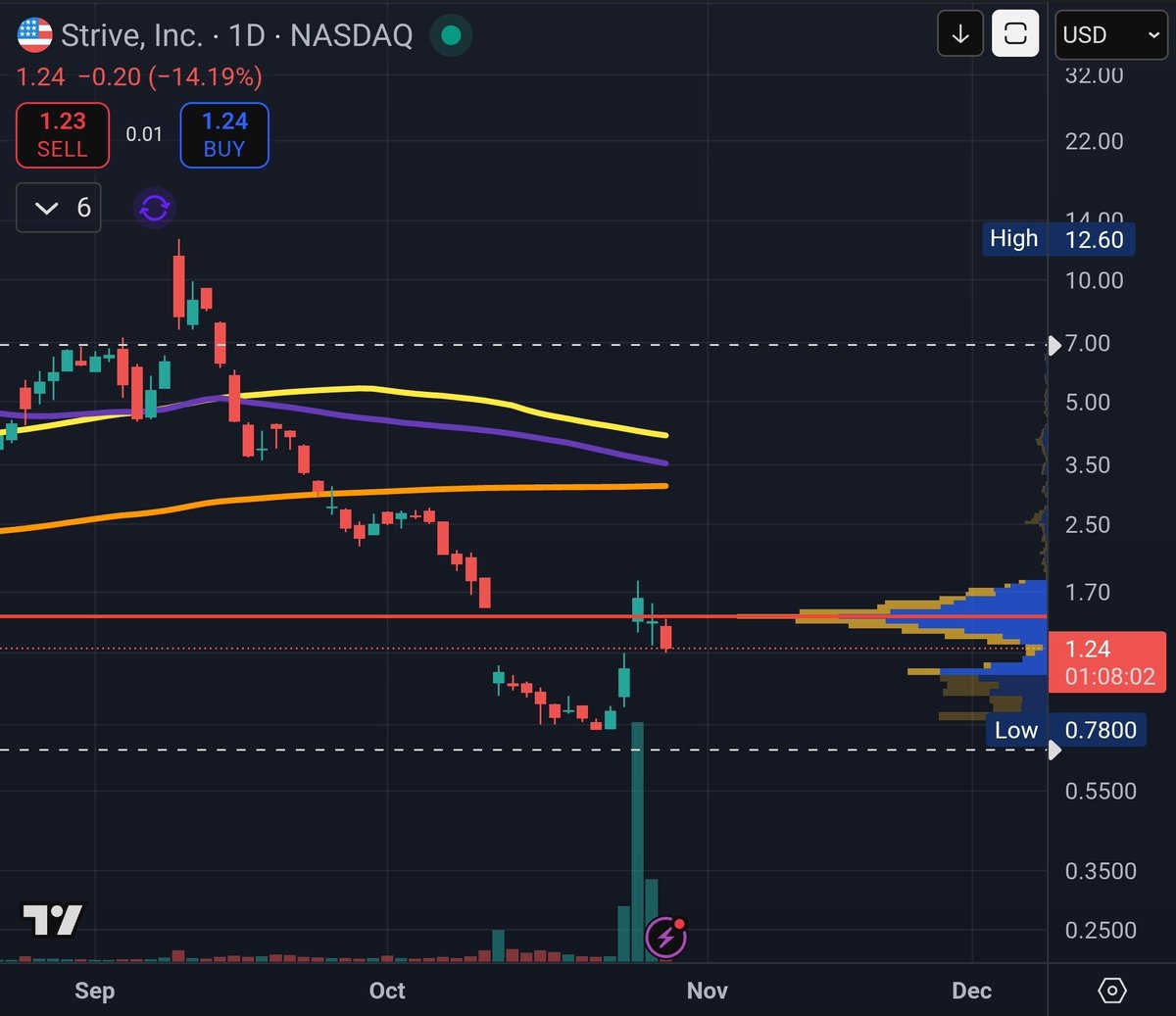Image resolution: width=1176 pixels, height=1016 pixels.
Task: Click the purple lightning alert icon
Action: (665, 938)
